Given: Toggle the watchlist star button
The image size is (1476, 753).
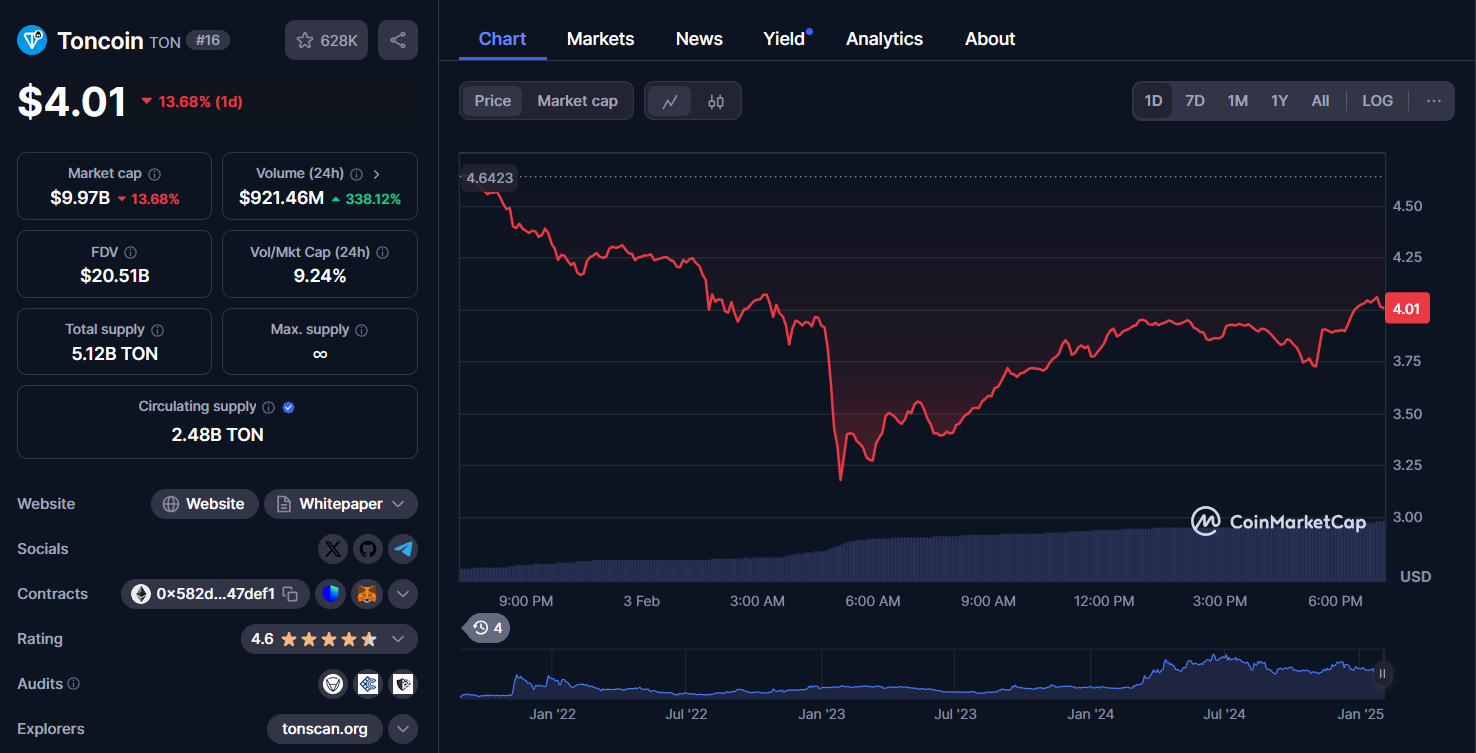Looking at the screenshot, I should (326, 39).
